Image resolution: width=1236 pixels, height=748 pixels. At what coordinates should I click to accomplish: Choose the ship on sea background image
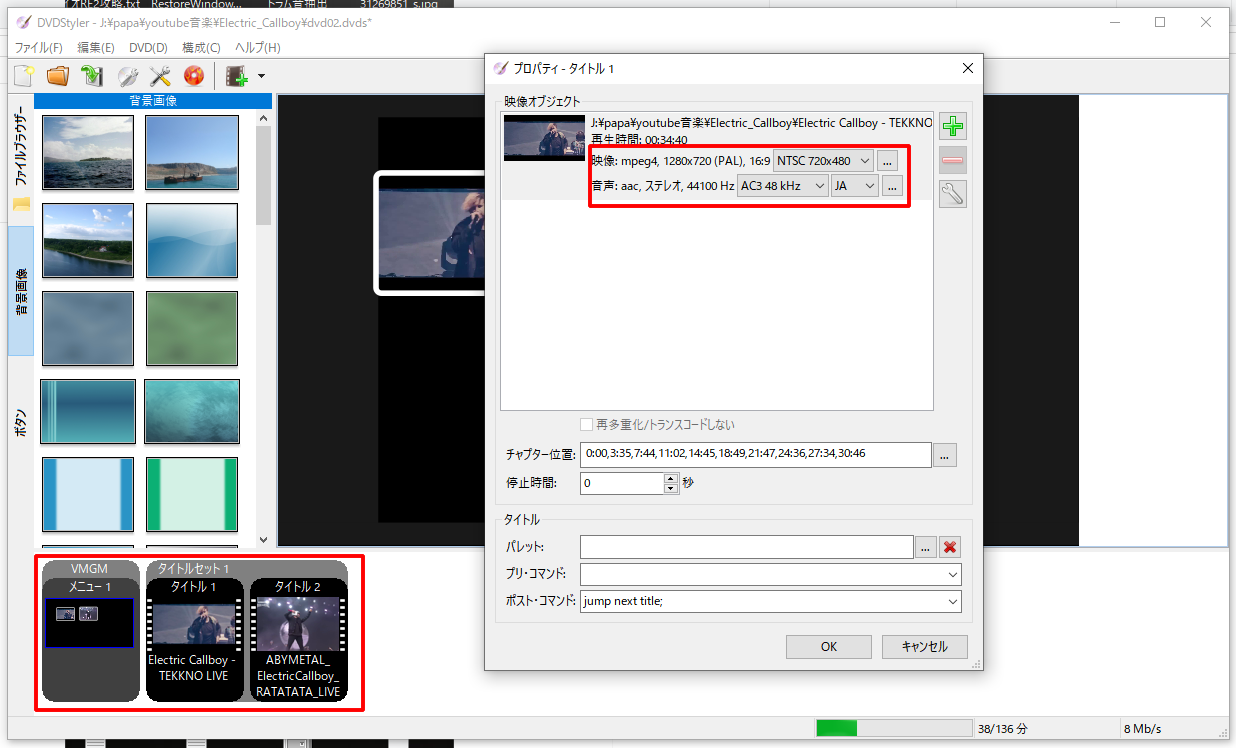(192, 153)
